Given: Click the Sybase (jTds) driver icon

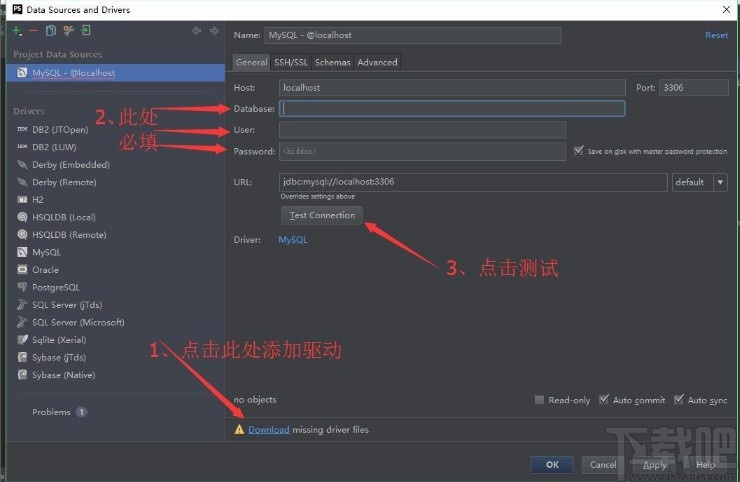Looking at the screenshot, I should coord(22,357).
